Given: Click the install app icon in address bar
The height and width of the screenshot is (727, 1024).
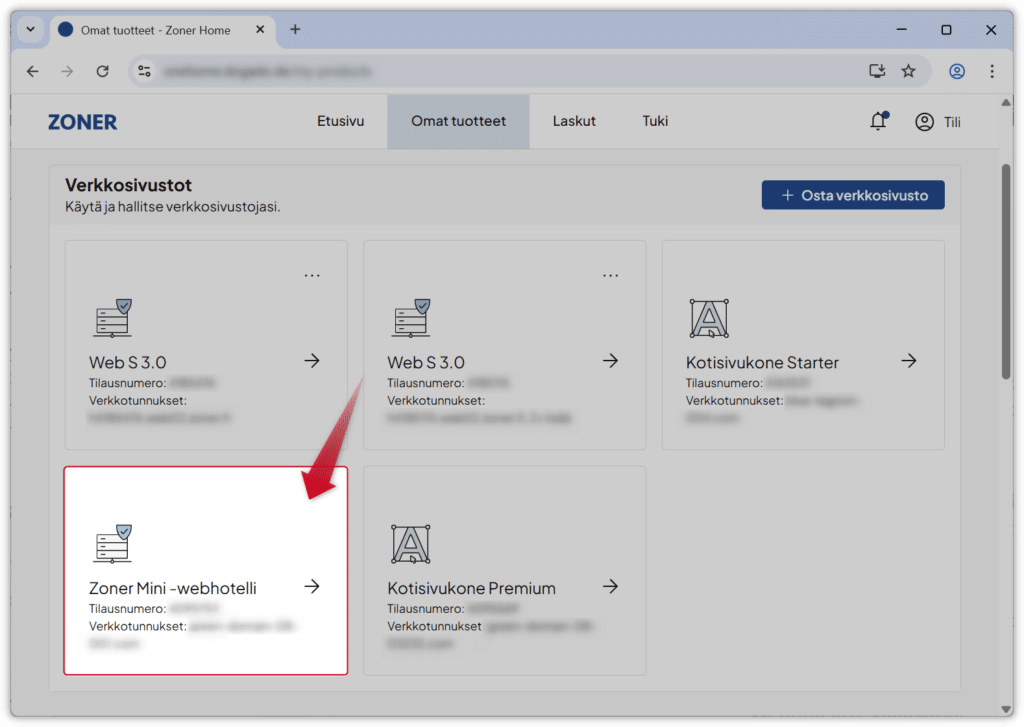Looking at the screenshot, I should pos(877,71).
